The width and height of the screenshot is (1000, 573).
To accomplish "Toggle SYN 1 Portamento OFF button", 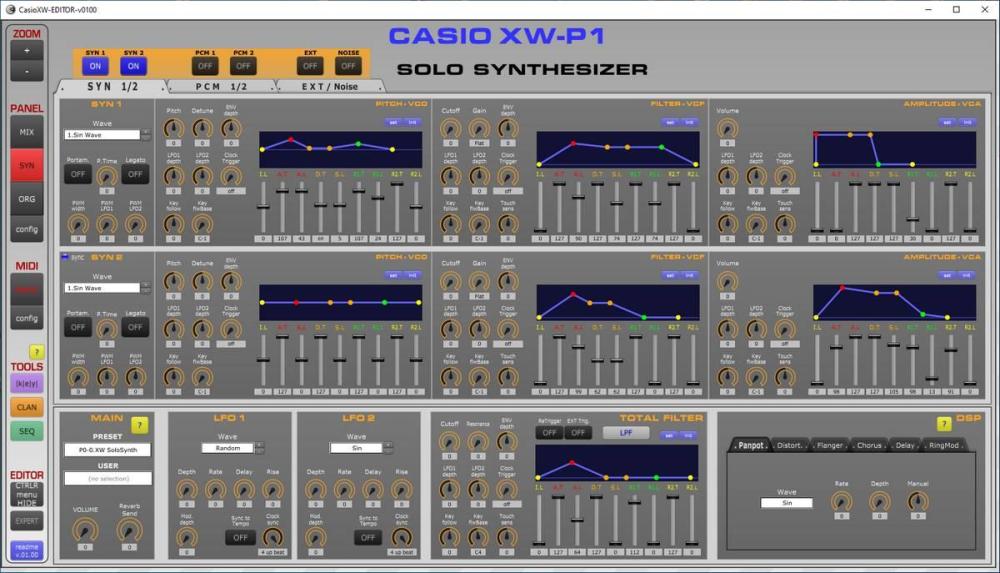I will point(78,174).
